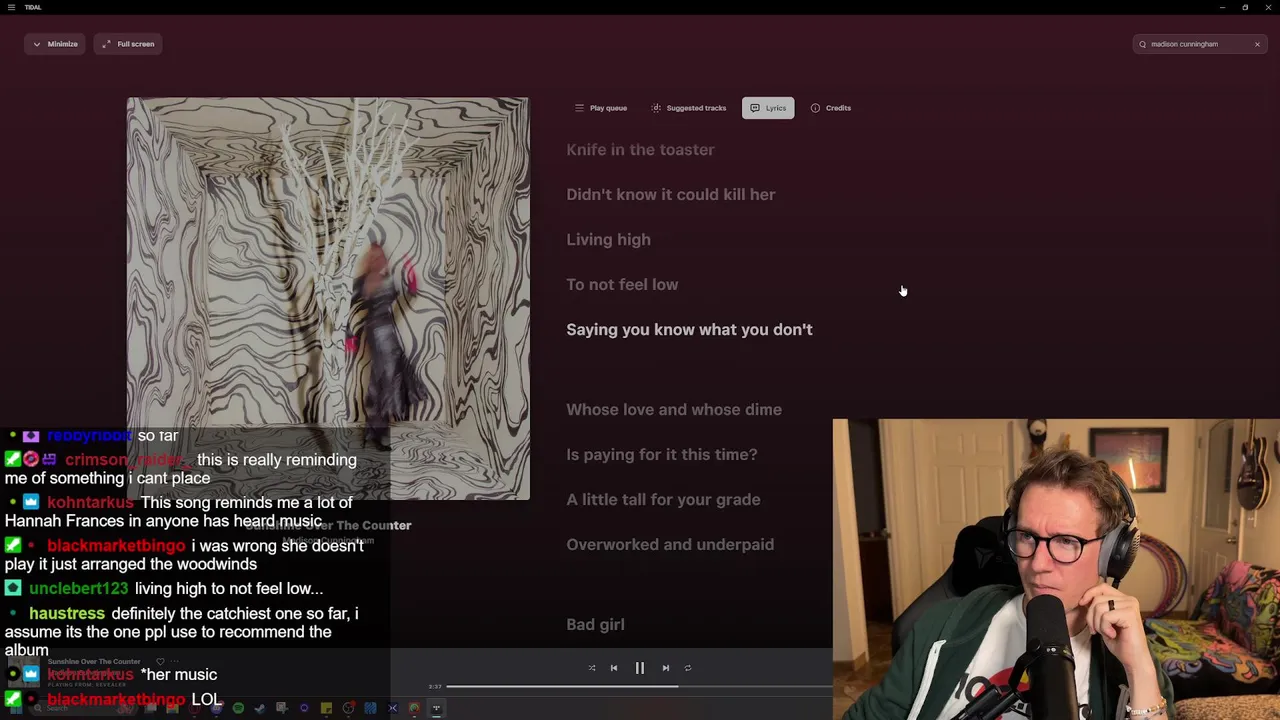
Task: Jump to lyric 'Bad girl'
Action: (595, 625)
